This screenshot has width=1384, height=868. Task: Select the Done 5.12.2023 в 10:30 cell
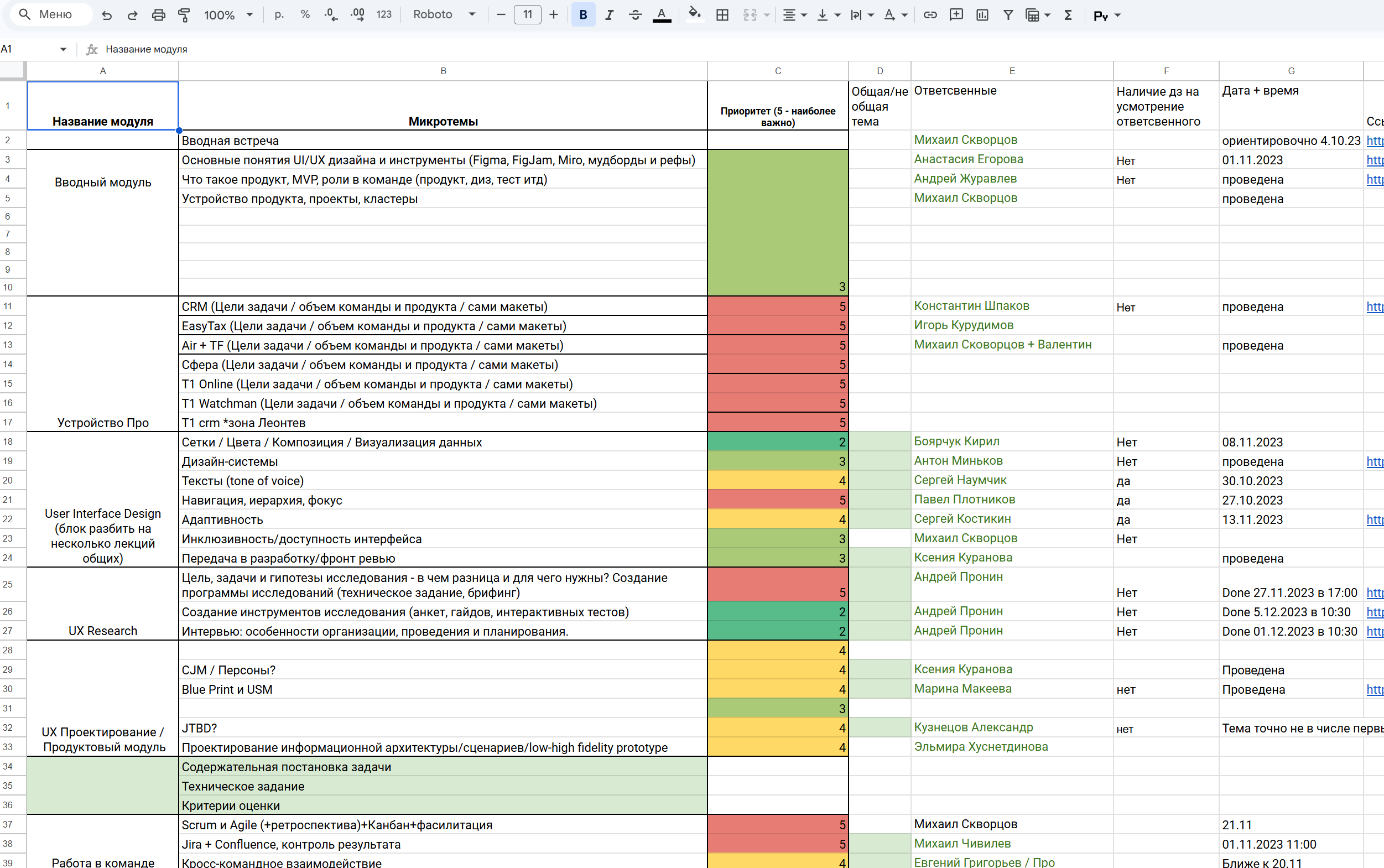click(x=1291, y=612)
